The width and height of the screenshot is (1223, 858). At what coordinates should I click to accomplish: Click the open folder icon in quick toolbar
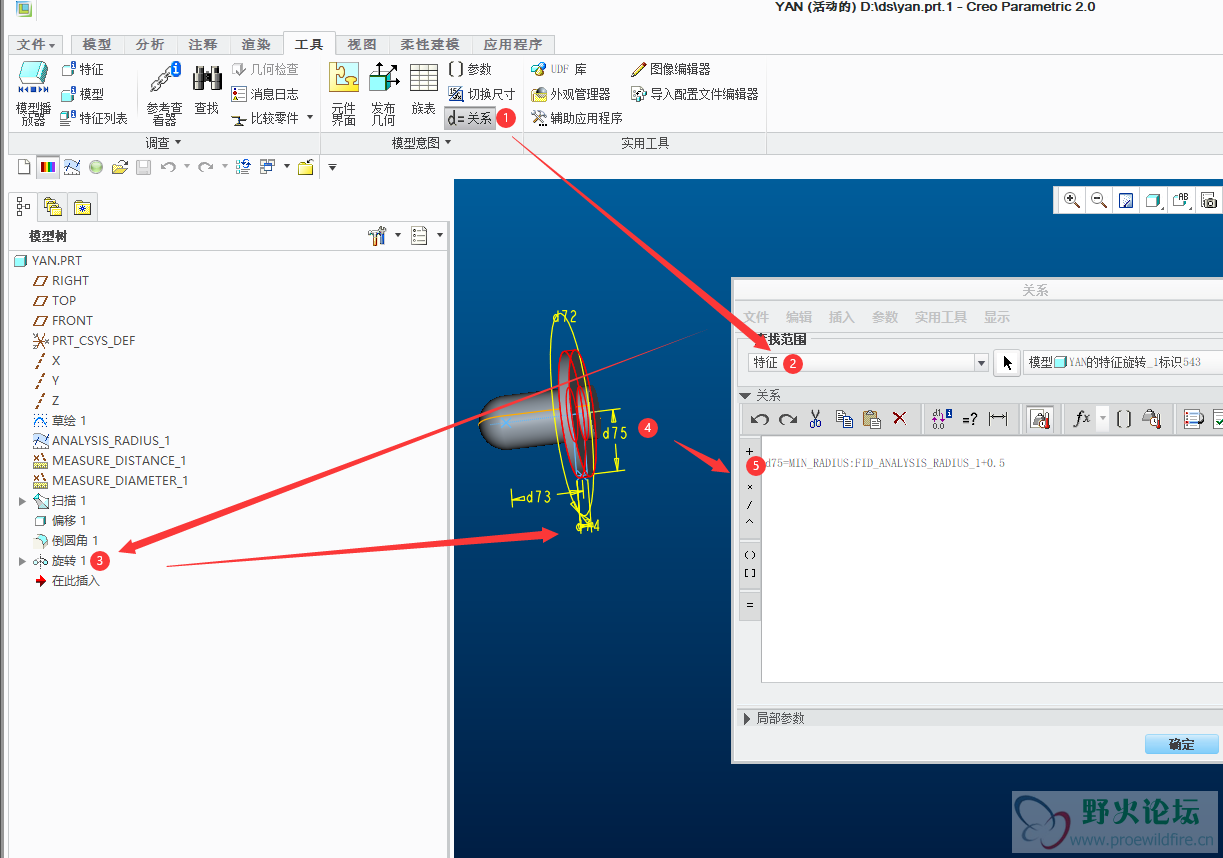[x=120, y=167]
